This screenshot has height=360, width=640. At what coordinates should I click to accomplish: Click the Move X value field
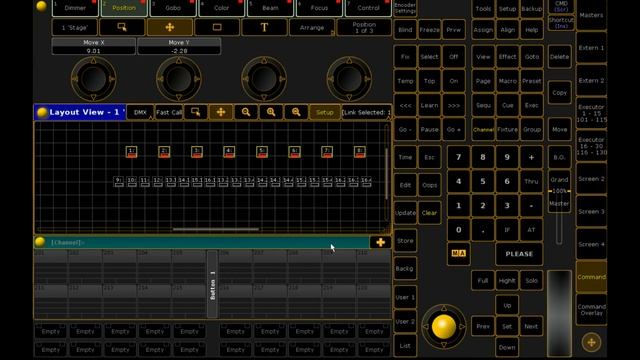[93, 51]
